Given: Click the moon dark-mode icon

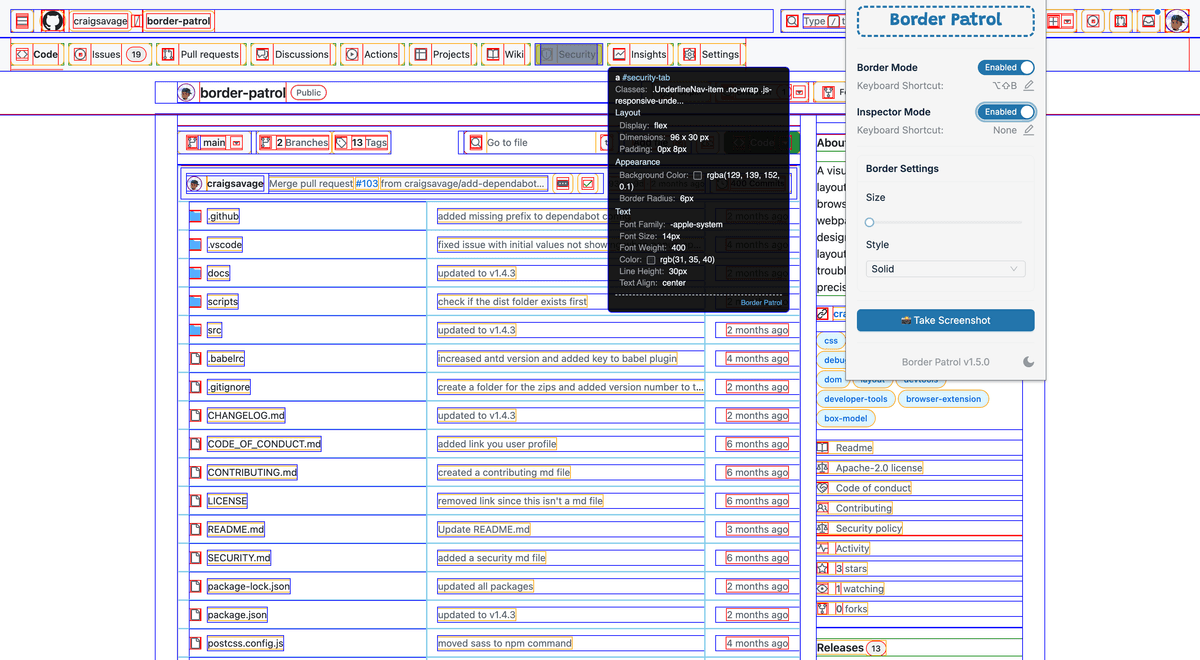Looking at the screenshot, I should tap(1028, 362).
